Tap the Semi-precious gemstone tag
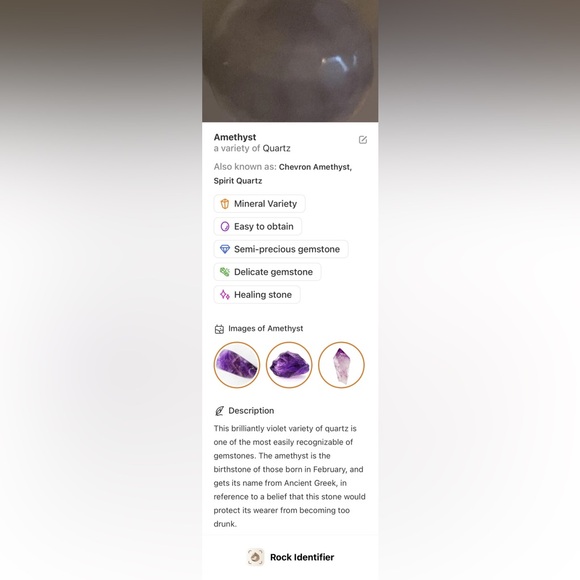Screen dimensions: 580x580 point(281,249)
